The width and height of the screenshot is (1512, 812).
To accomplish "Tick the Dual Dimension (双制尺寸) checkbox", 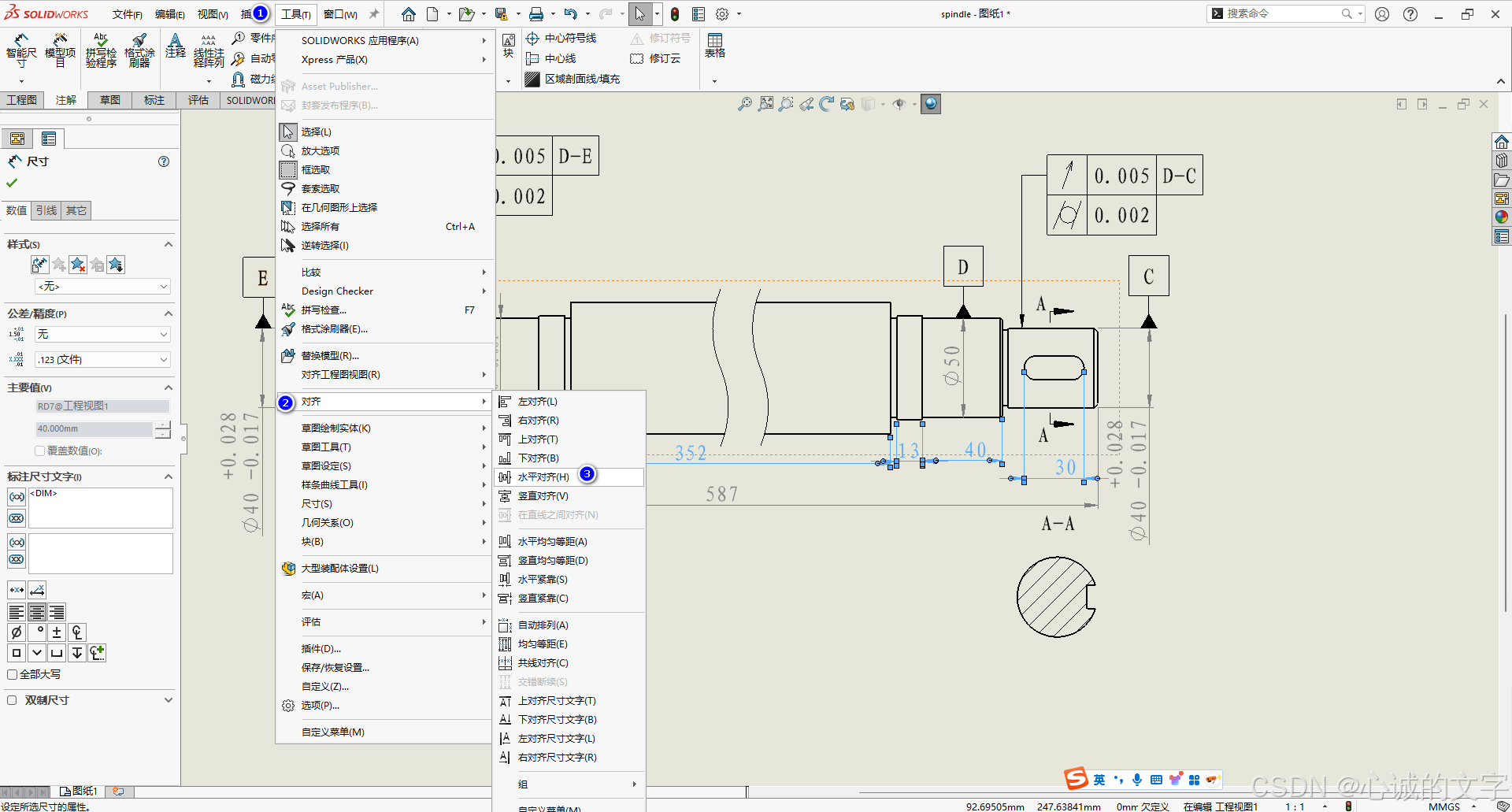I will [12, 700].
